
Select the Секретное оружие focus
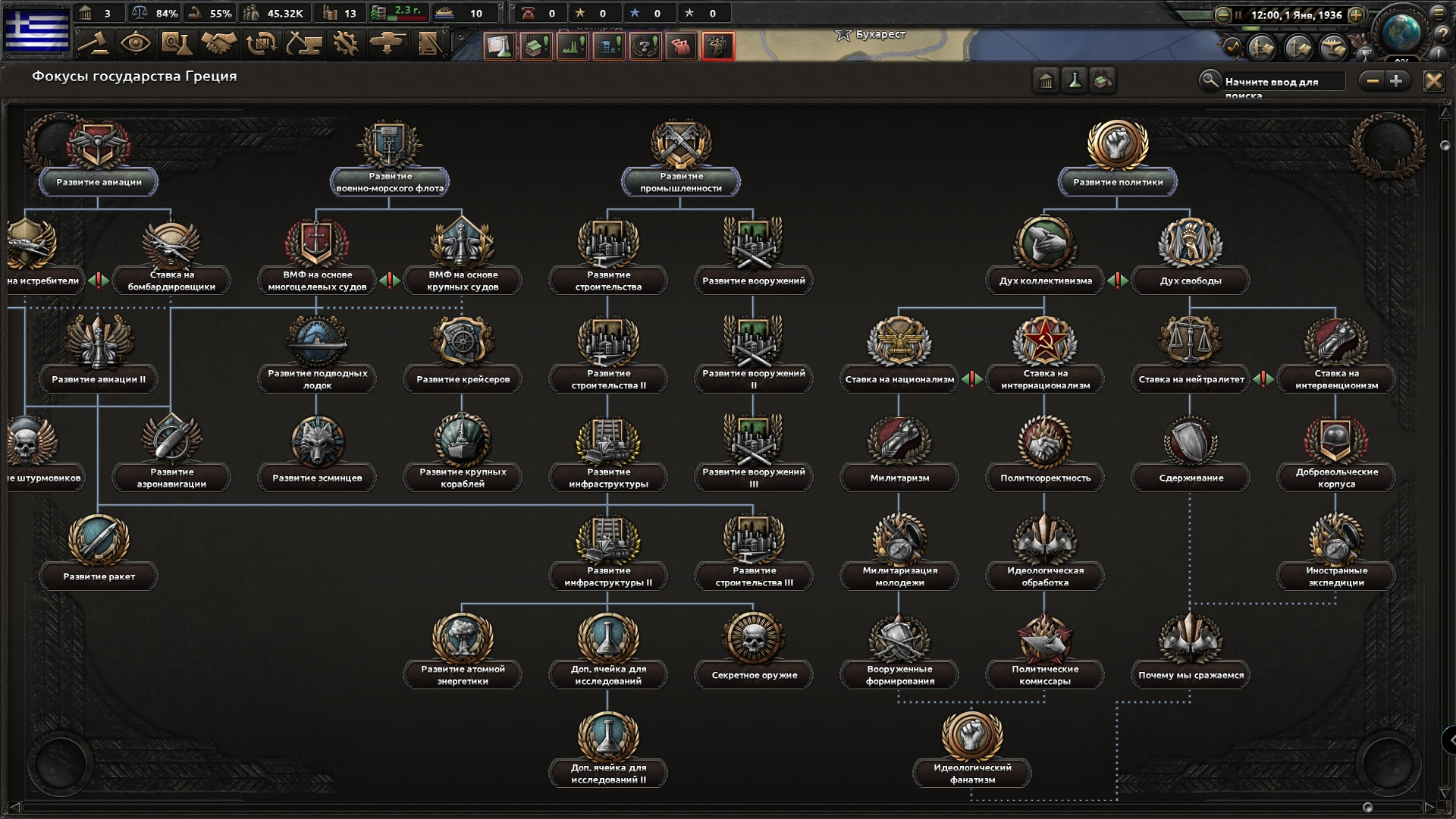pyautogui.click(x=754, y=674)
